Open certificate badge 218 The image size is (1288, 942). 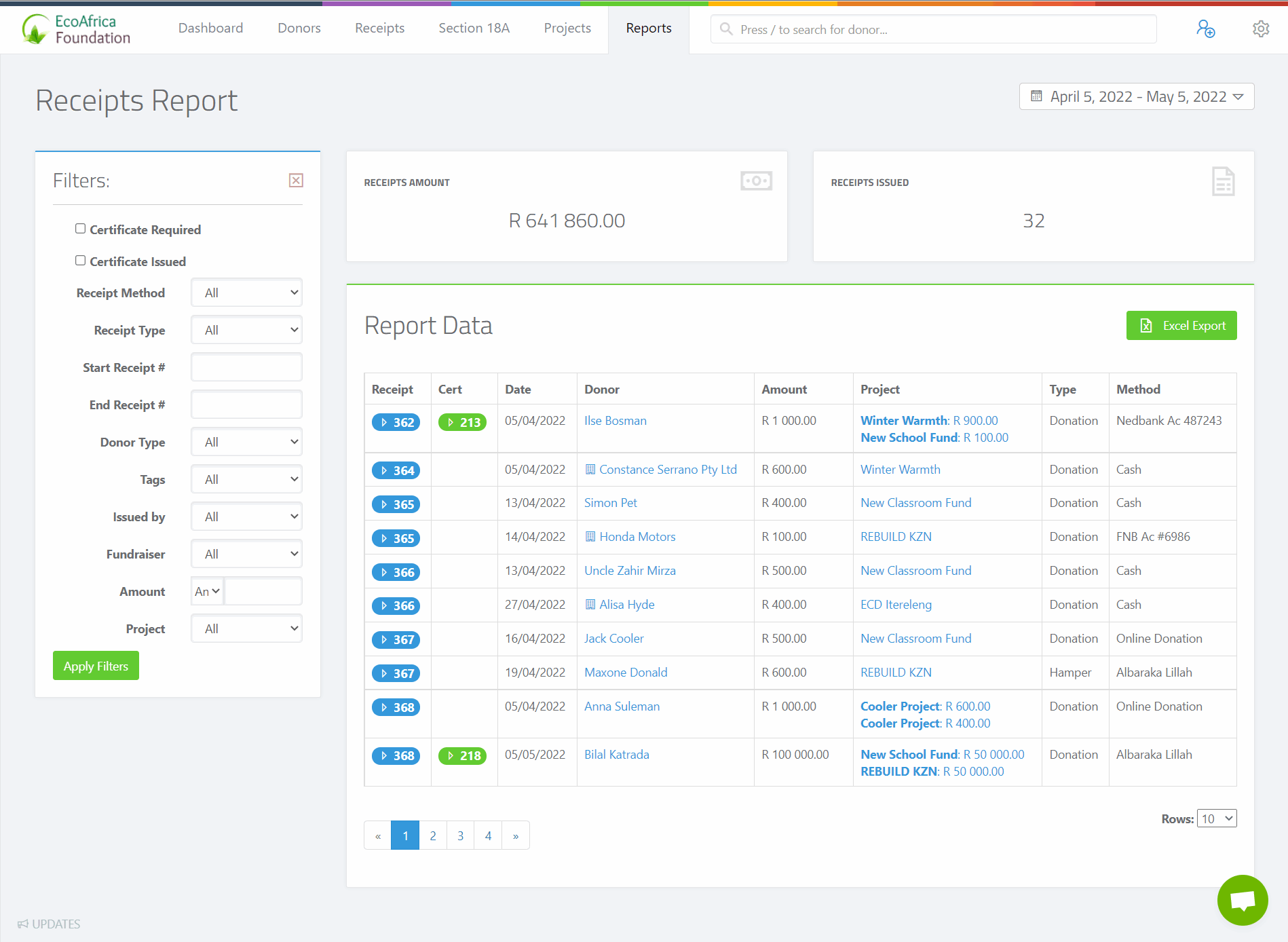click(x=463, y=755)
